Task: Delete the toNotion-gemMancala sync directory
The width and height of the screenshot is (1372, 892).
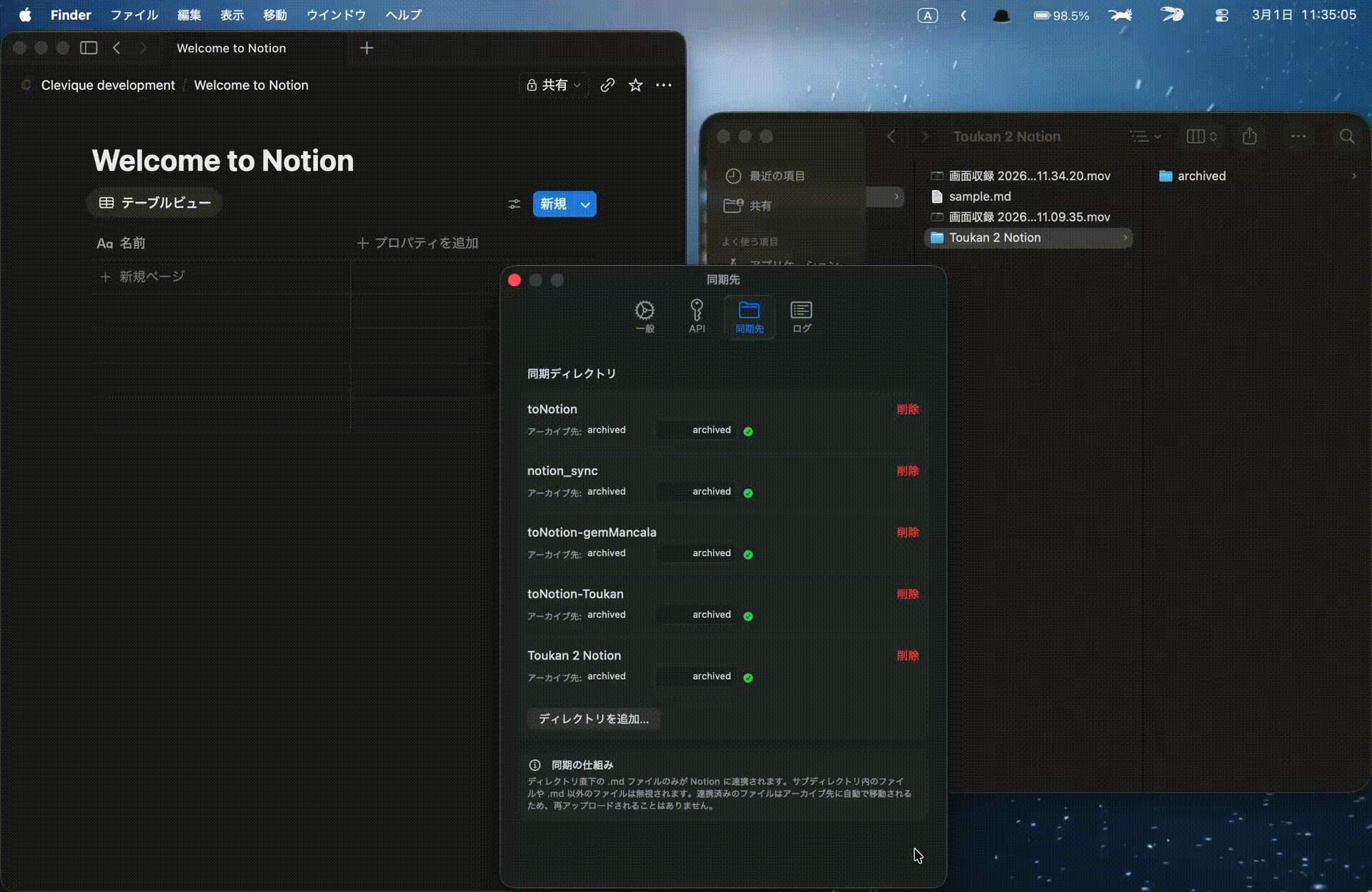Action: pos(908,532)
